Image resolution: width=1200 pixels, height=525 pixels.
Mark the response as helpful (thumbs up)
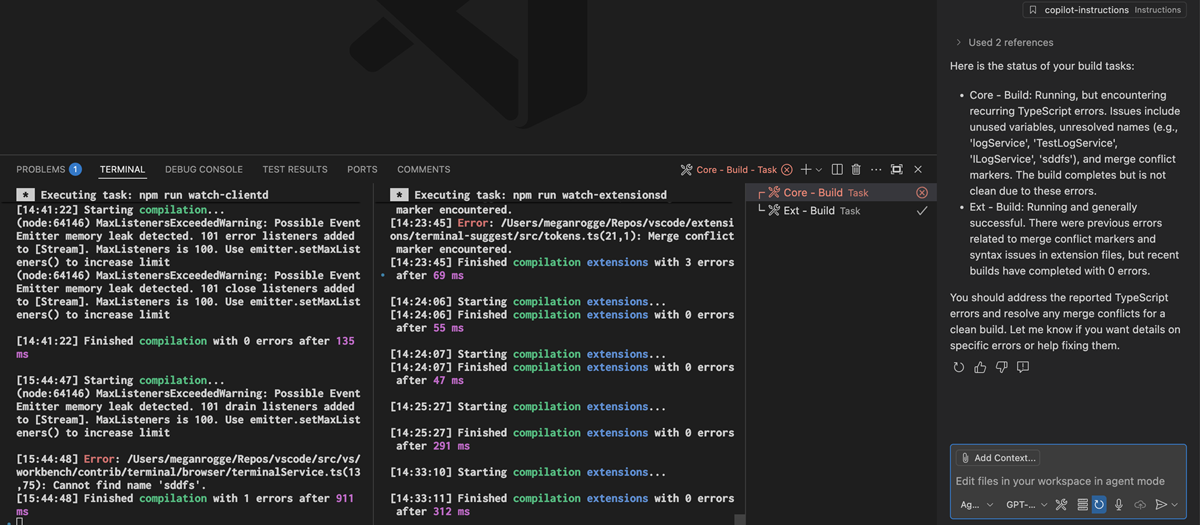tap(980, 367)
